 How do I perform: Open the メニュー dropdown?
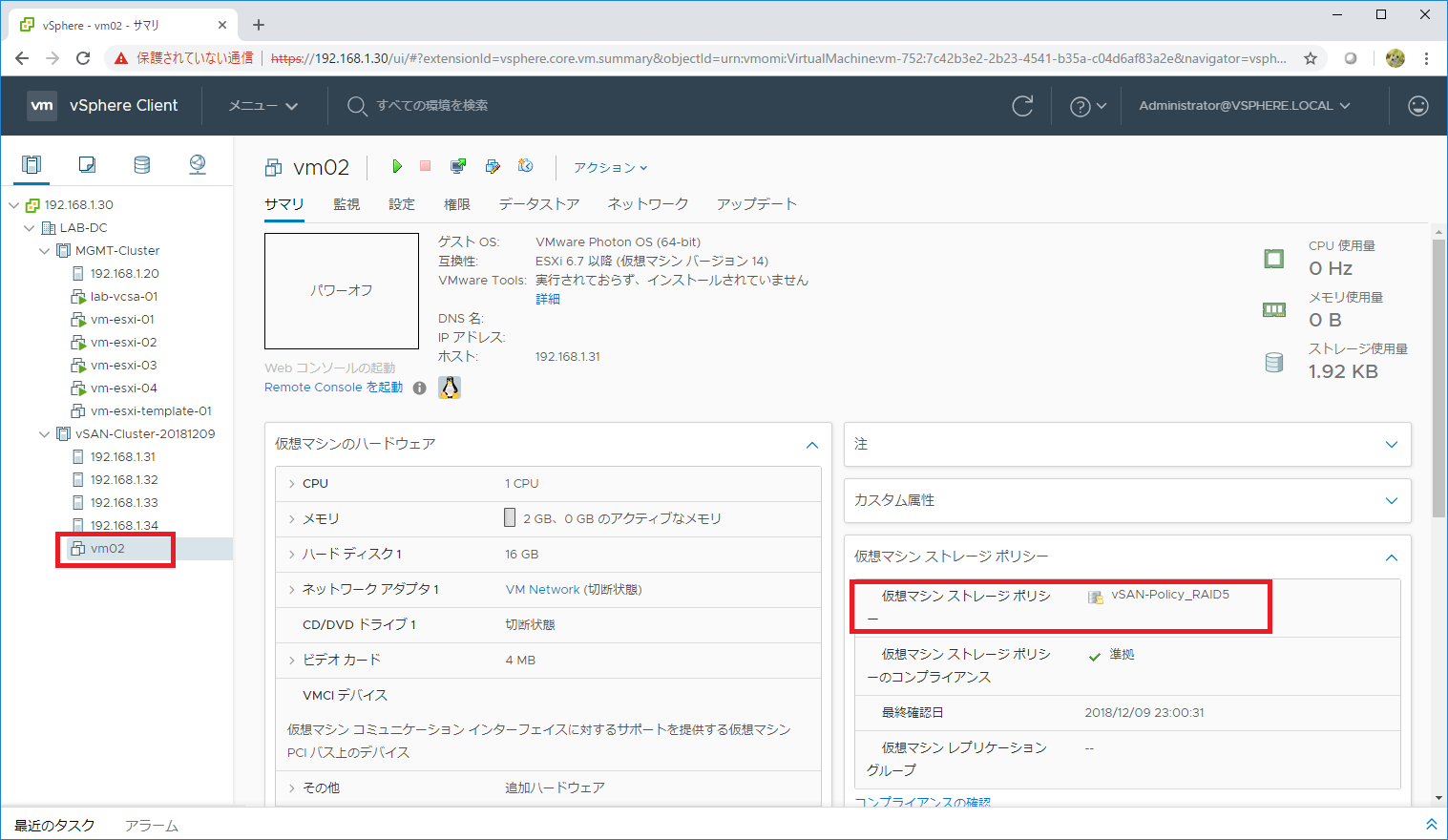pyautogui.click(x=263, y=106)
